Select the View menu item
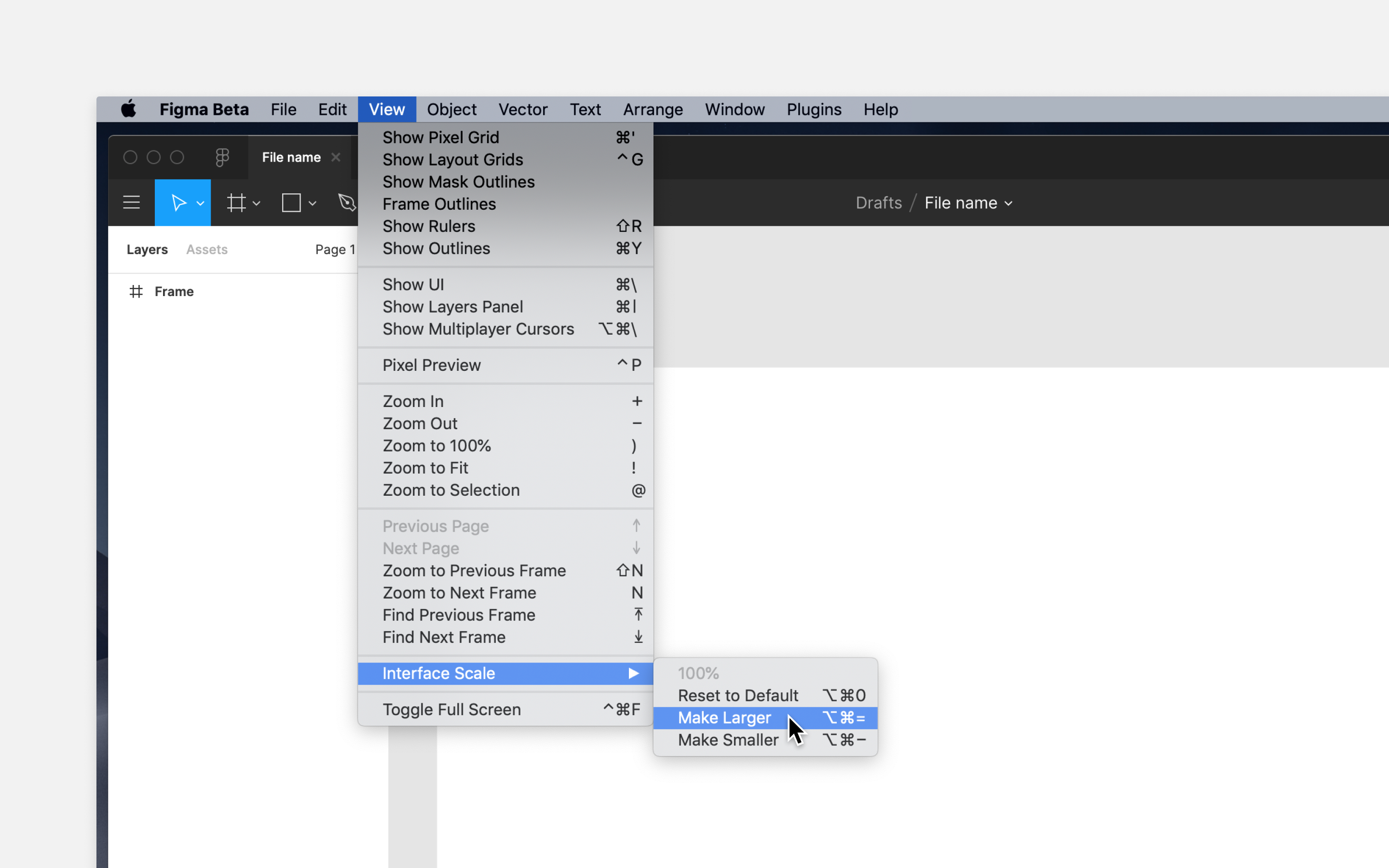Viewport: 1389px width, 868px height. [386, 109]
